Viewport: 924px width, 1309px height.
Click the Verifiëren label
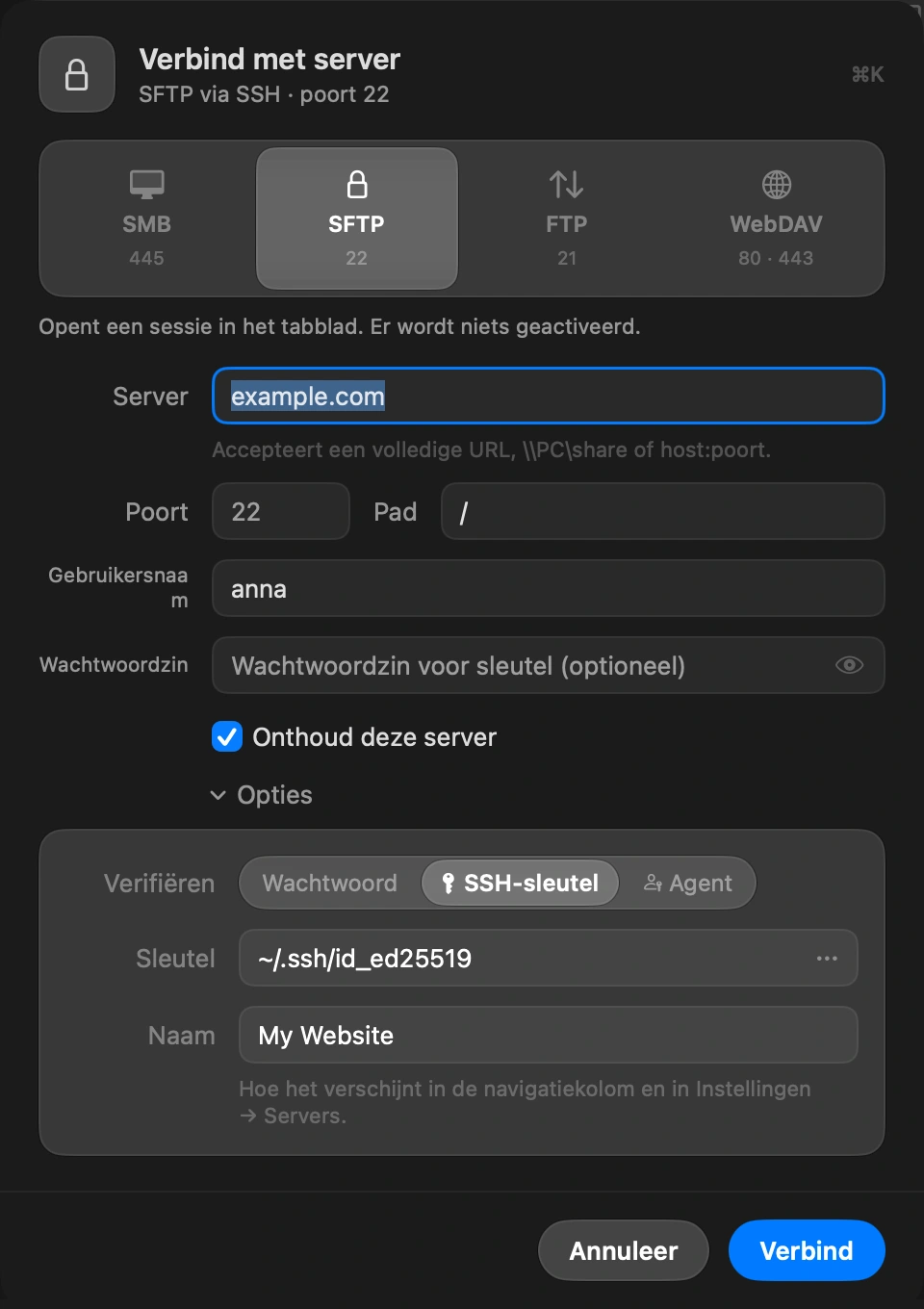tap(159, 884)
